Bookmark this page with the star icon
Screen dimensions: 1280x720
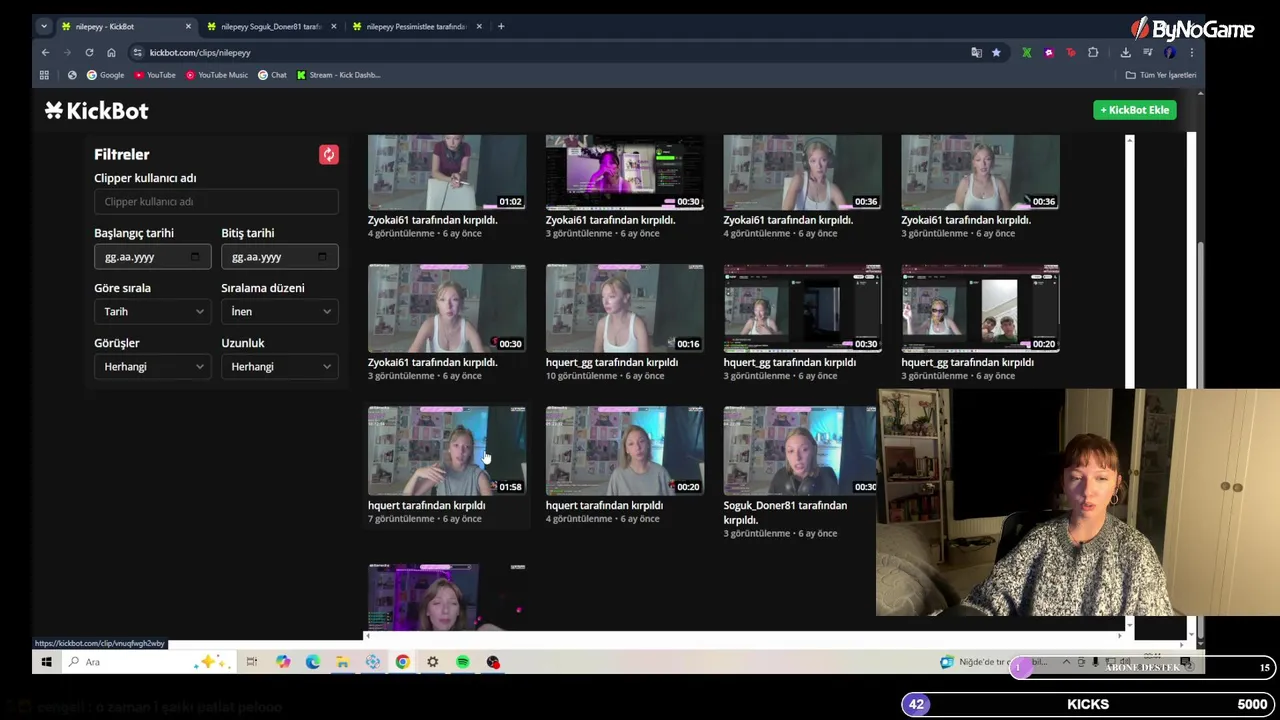(x=996, y=52)
